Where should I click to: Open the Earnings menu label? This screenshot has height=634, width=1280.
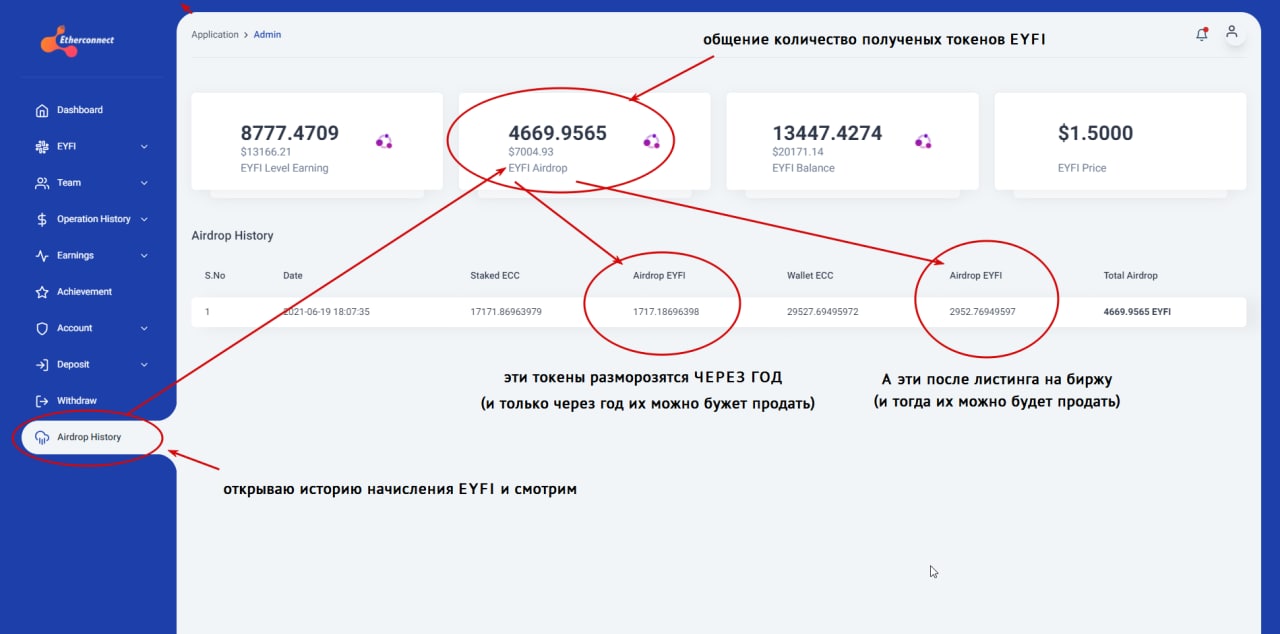pos(75,255)
